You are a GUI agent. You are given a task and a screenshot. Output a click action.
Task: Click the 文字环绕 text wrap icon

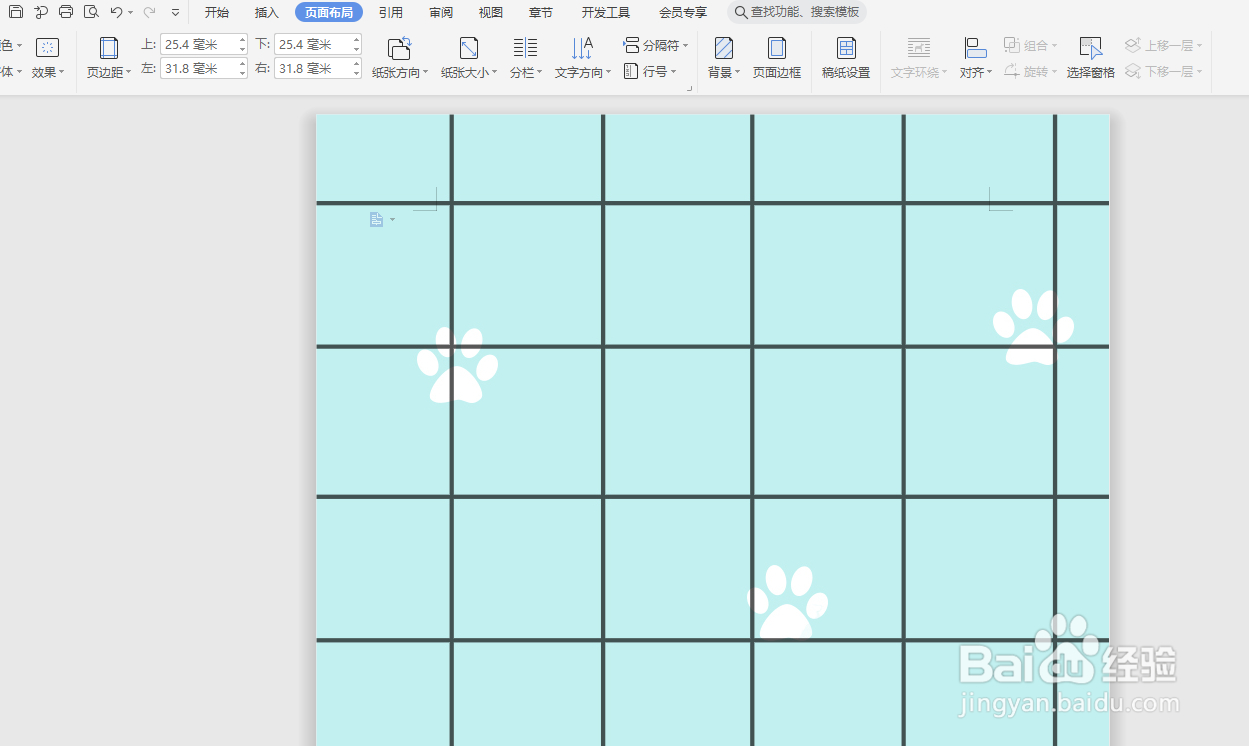[x=919, y=48]
